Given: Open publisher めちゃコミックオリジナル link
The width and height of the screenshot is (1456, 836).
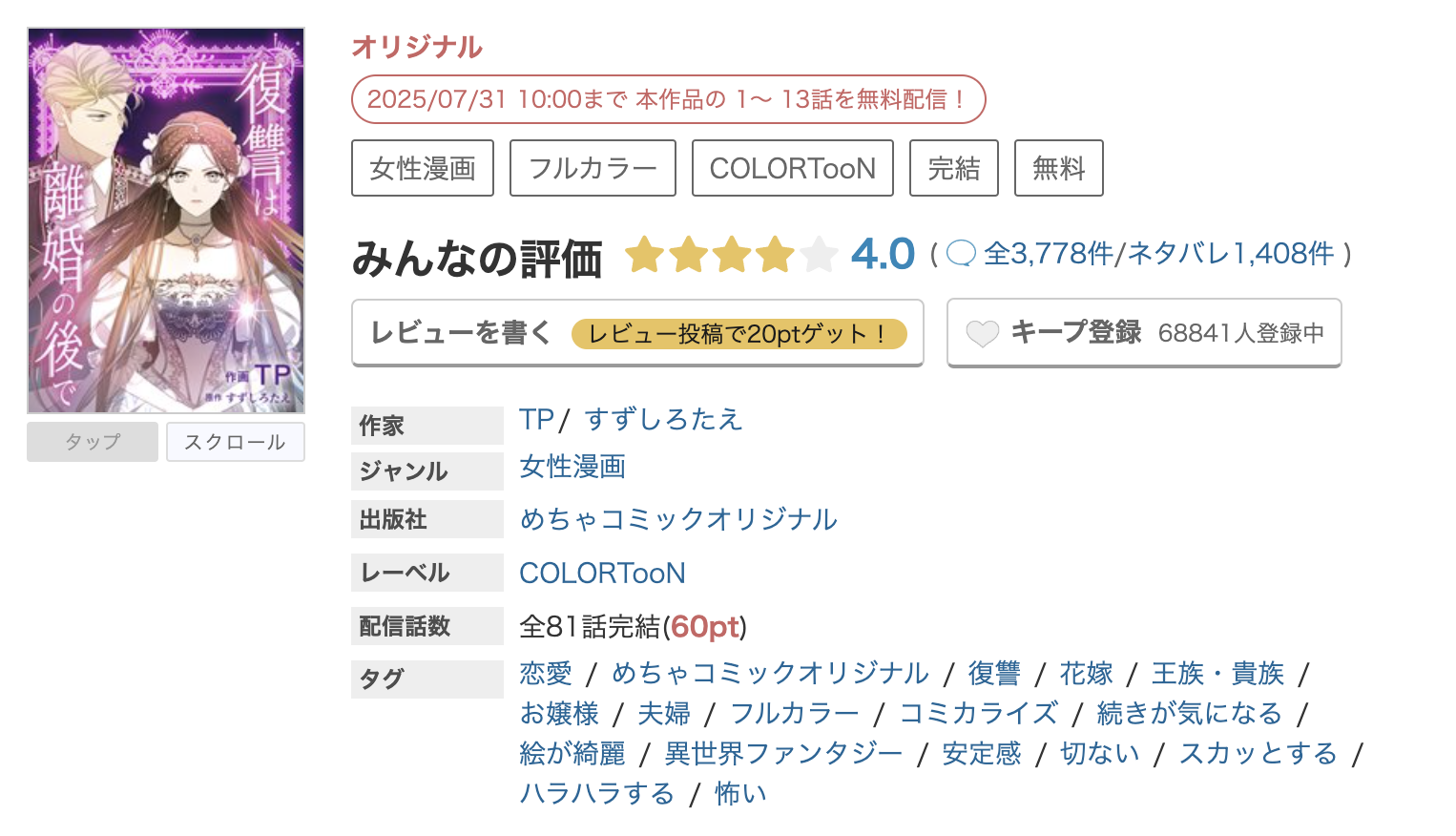Looking at the screenshot, I should pos(677,520).
